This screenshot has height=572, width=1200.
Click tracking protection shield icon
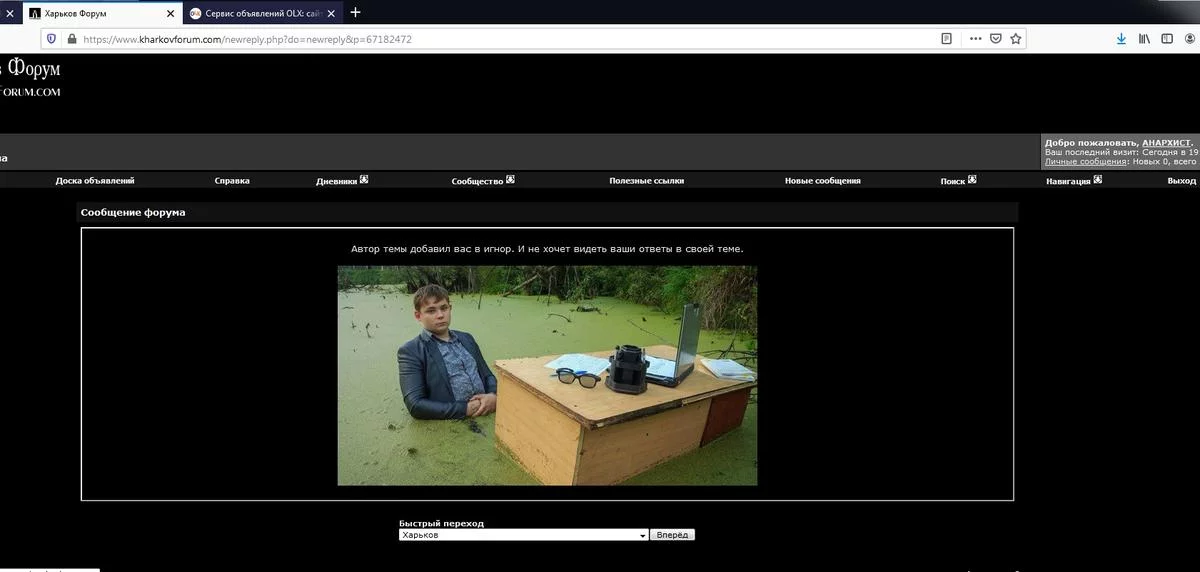click(52, 39)
